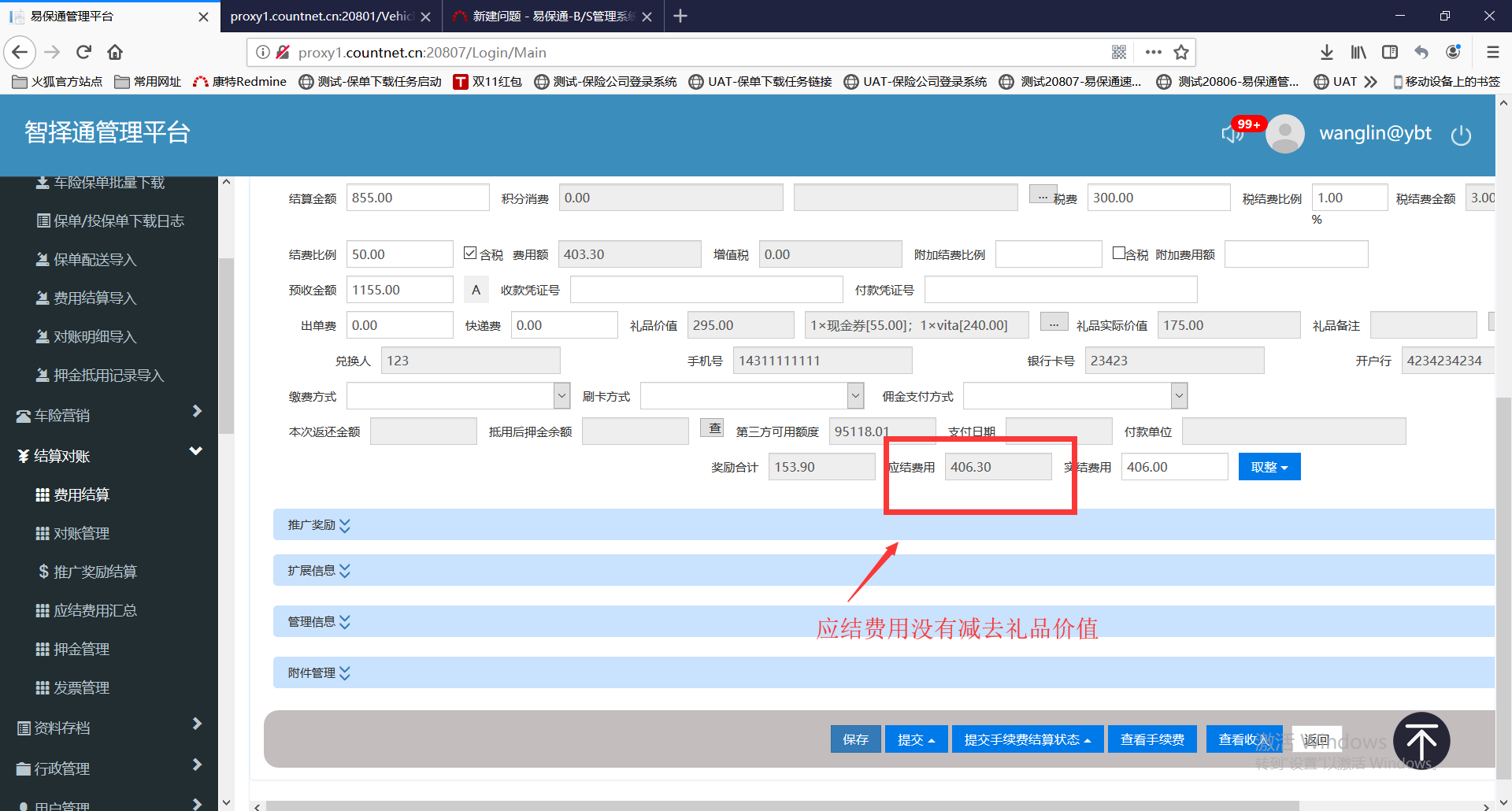Image resolution: width=1512 pixels, height=811 pixels.
Task: Click the power logout icon
Action: coord(1461,135)
